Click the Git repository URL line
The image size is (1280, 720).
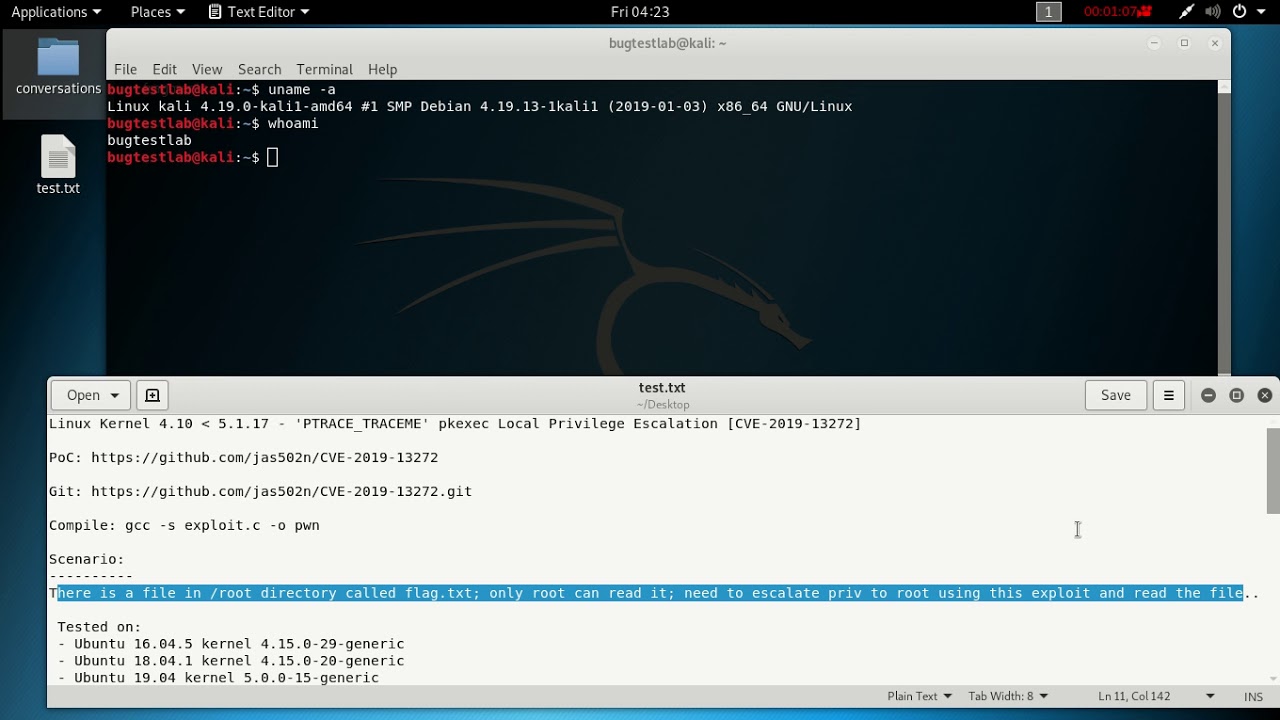coord(260,491)
